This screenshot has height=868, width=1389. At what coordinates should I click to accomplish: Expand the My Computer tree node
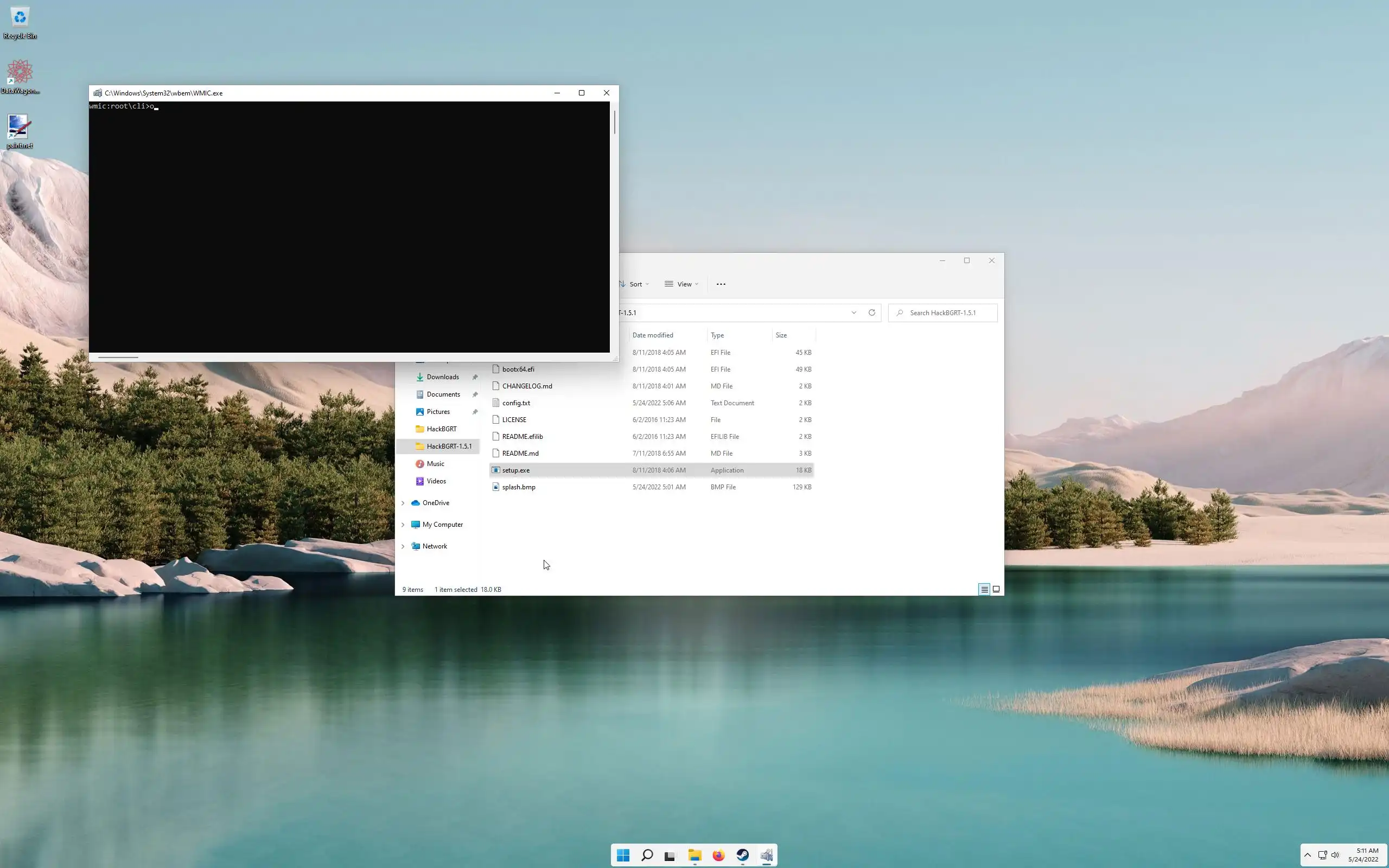[403, 525]
